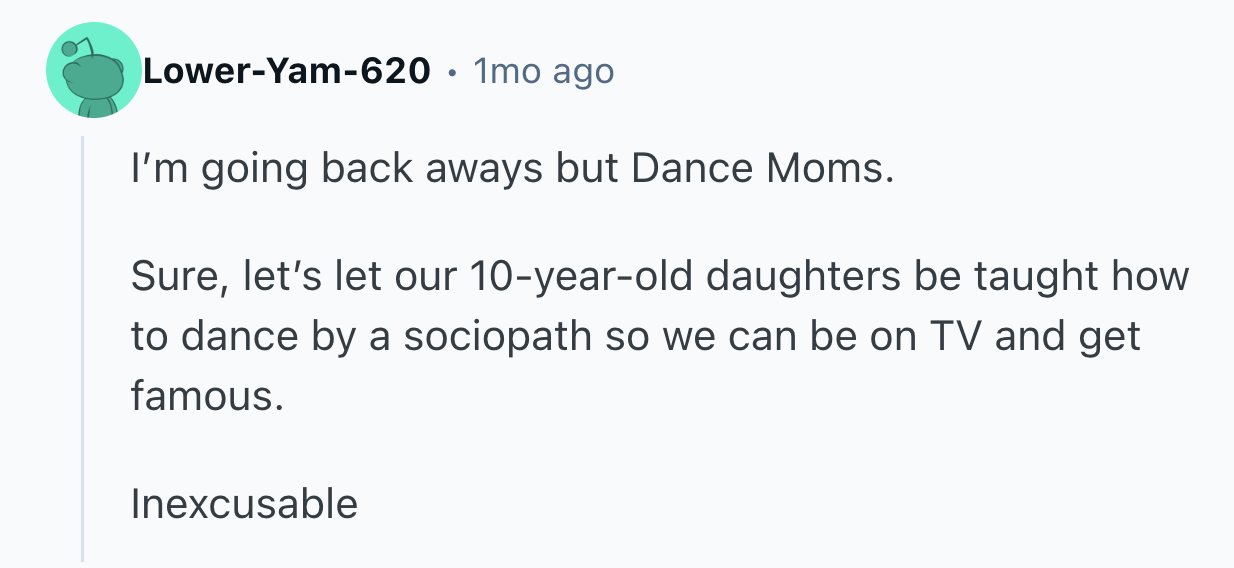
Task: Collapse the comment using the vertical thread line
Action: pyautogui.click(x=82, y=350)
